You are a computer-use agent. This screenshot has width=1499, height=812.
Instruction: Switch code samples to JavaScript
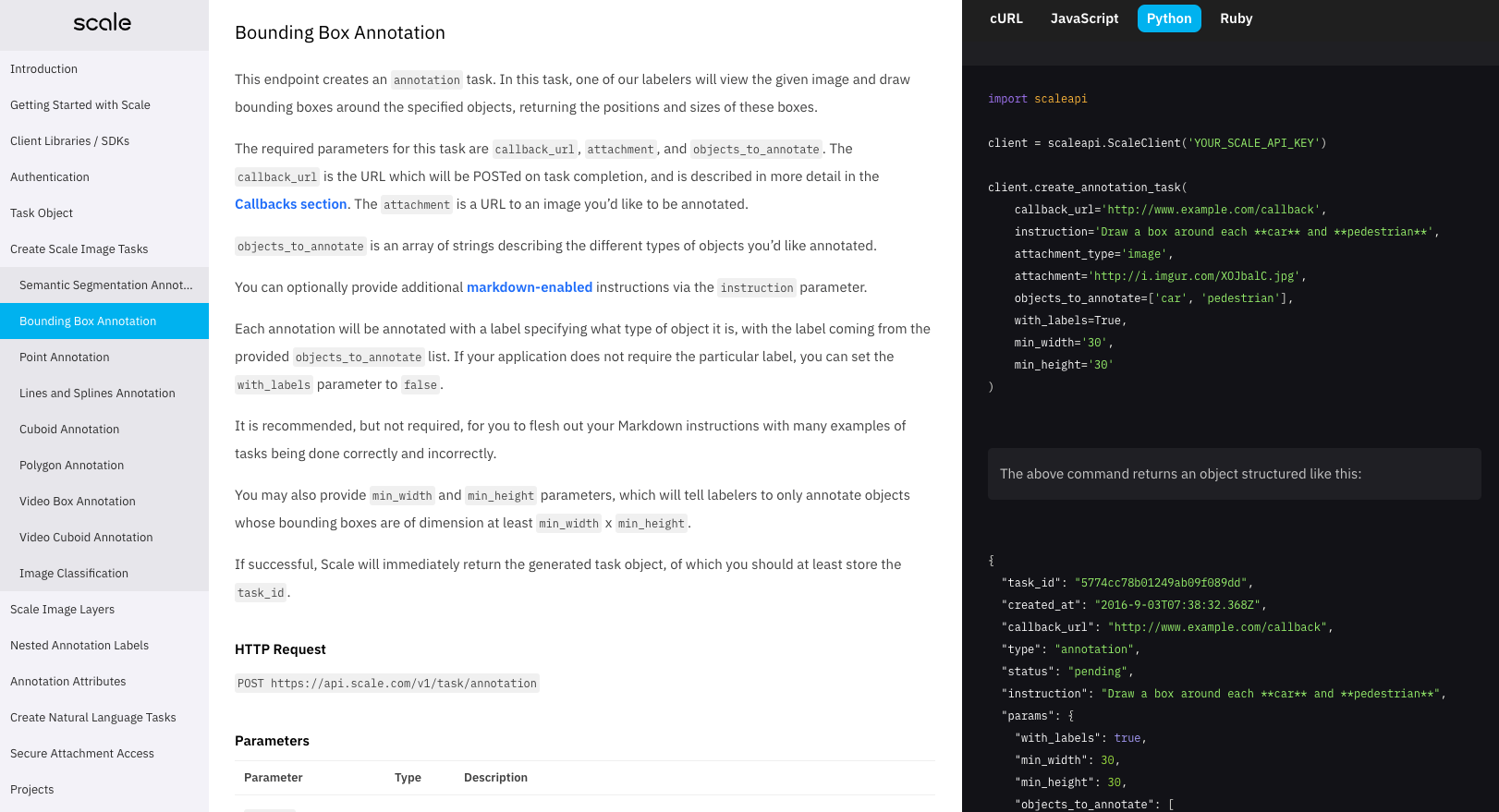point(1084,18)
